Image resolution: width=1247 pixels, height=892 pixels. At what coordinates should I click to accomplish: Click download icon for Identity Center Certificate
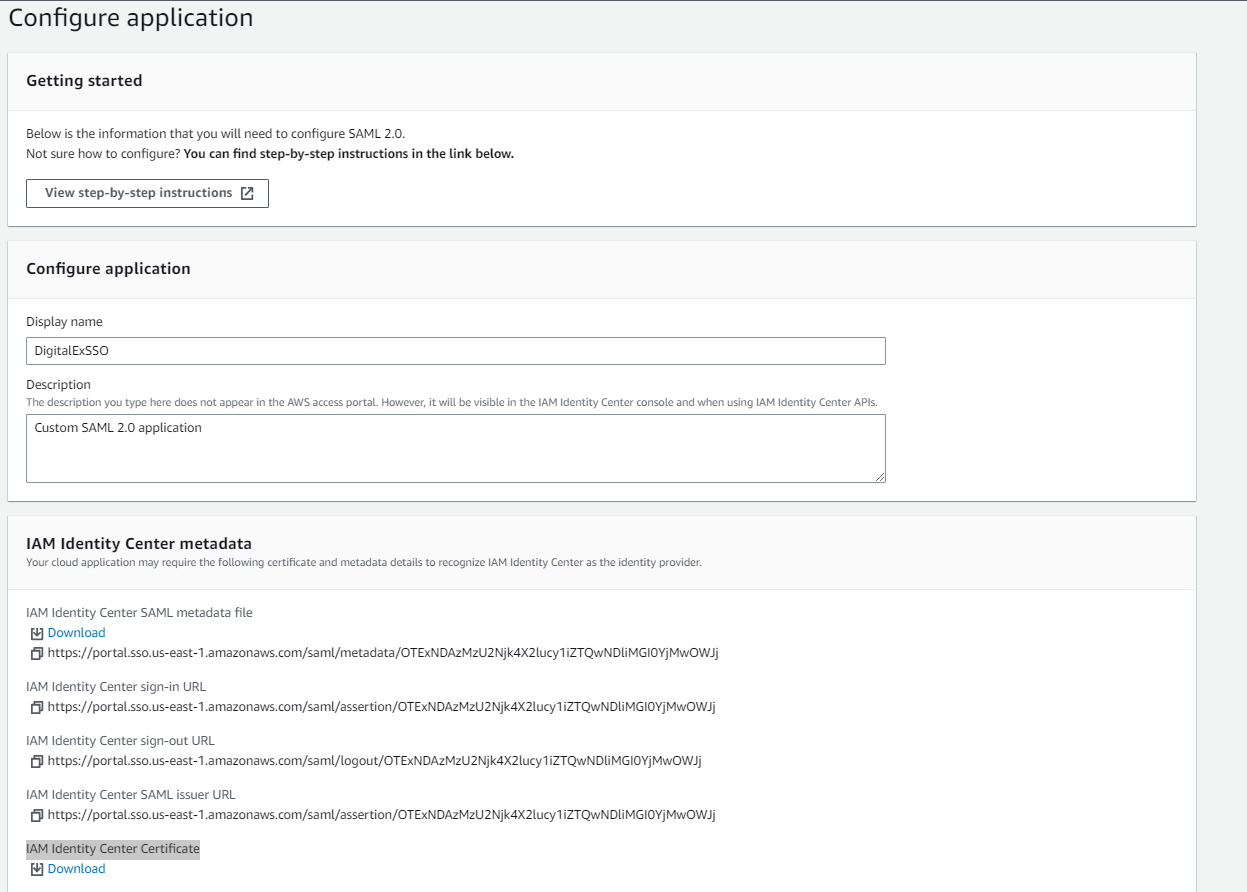37,869
